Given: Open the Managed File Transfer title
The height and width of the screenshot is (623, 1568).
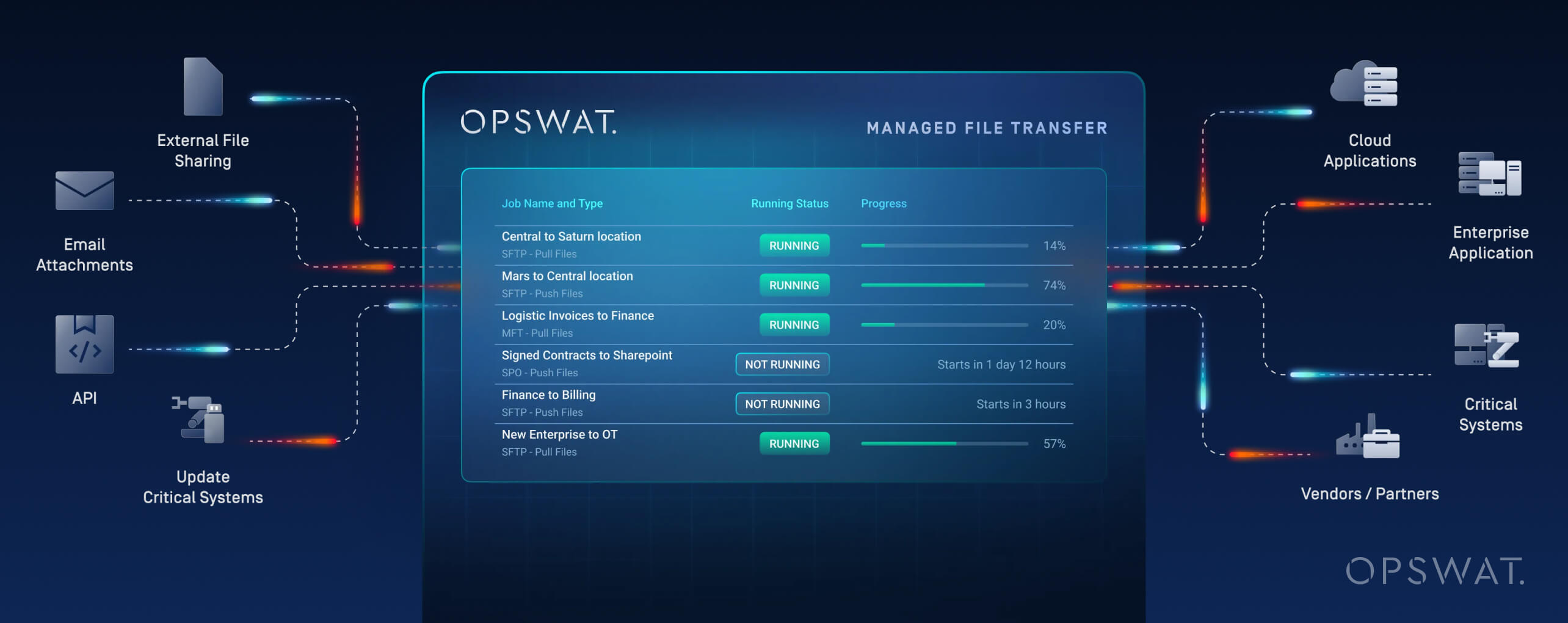Looking at the screenshot, I should [x=987, y=128].
